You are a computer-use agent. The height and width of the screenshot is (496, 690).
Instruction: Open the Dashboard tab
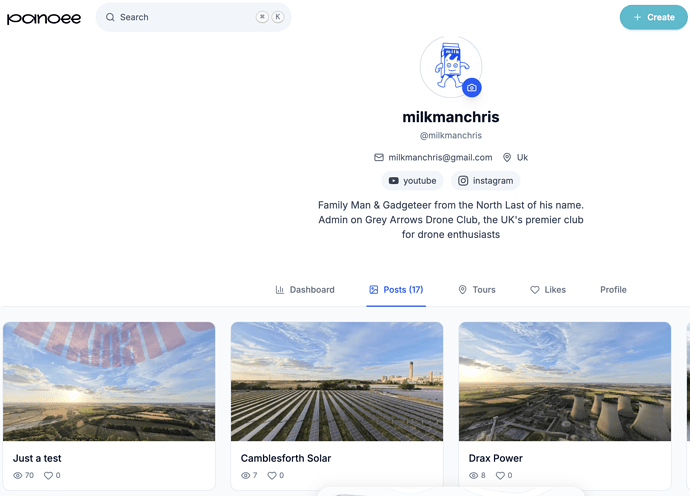[x=305, y=290]
